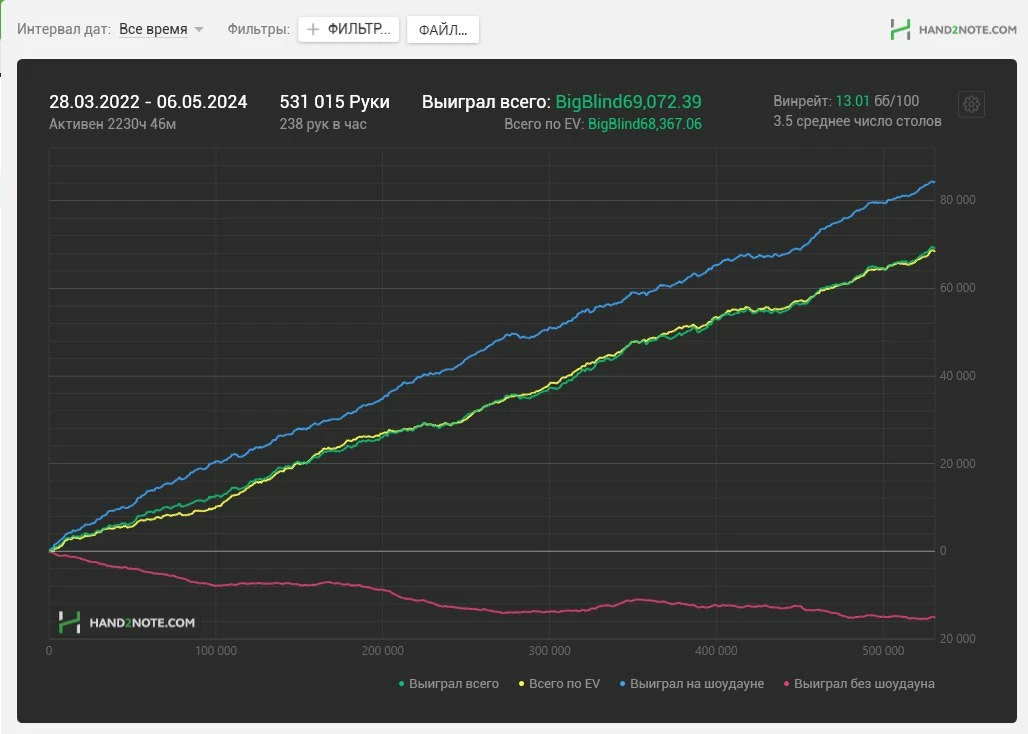Toggle the Выиграл на шоудауне legend label
This screenshot has width=1028, height=734.
click(697, 684)
